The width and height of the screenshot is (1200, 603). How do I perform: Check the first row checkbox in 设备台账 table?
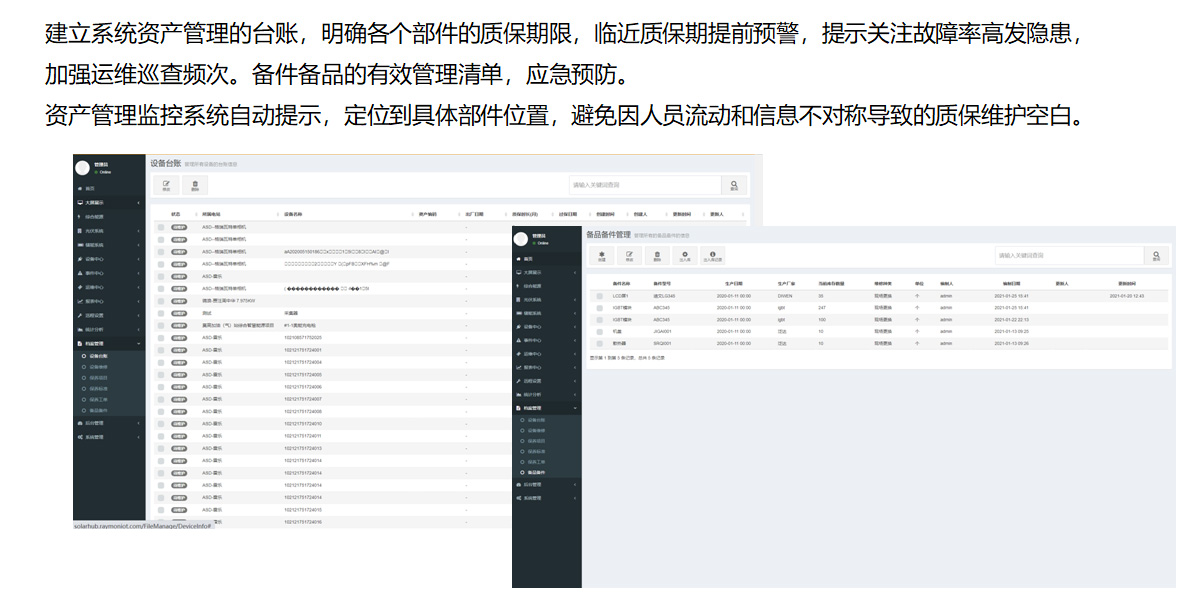click(161, 227)
